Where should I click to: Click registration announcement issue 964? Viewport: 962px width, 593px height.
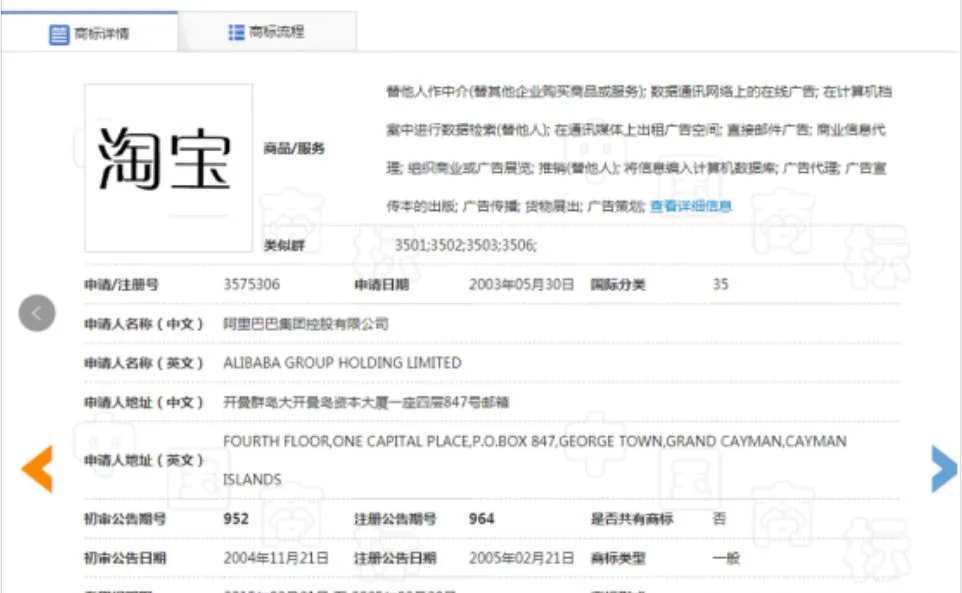(x=482, y=519)
